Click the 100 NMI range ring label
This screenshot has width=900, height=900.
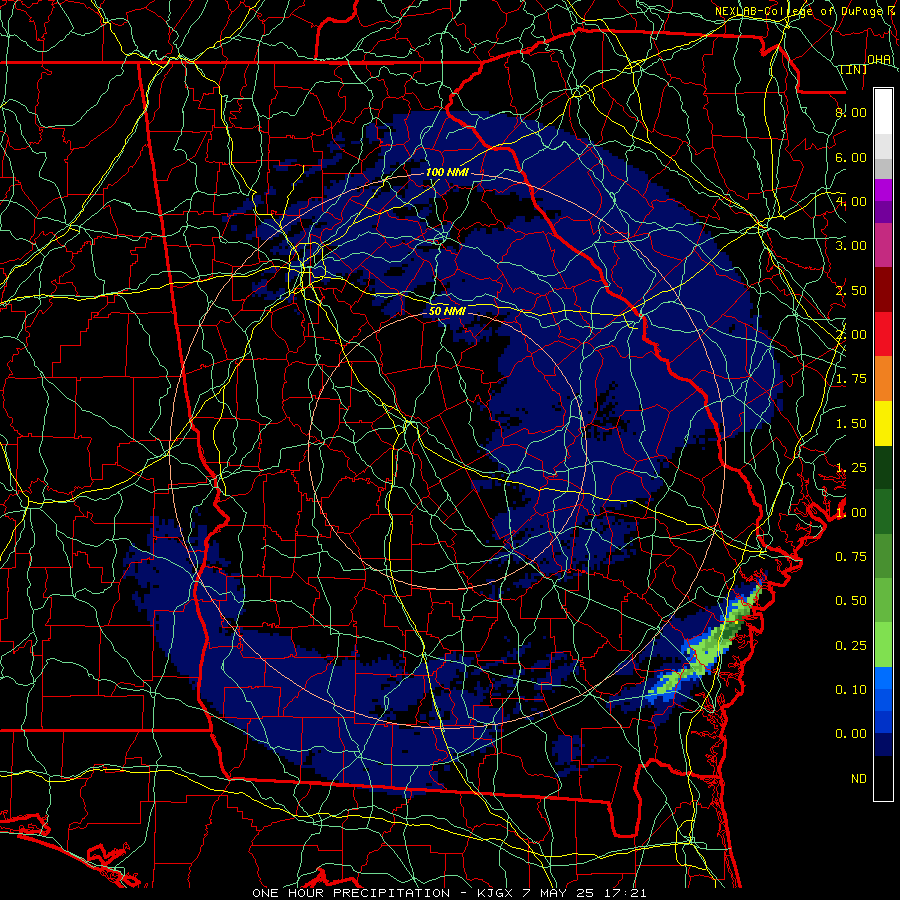[447, 172]
